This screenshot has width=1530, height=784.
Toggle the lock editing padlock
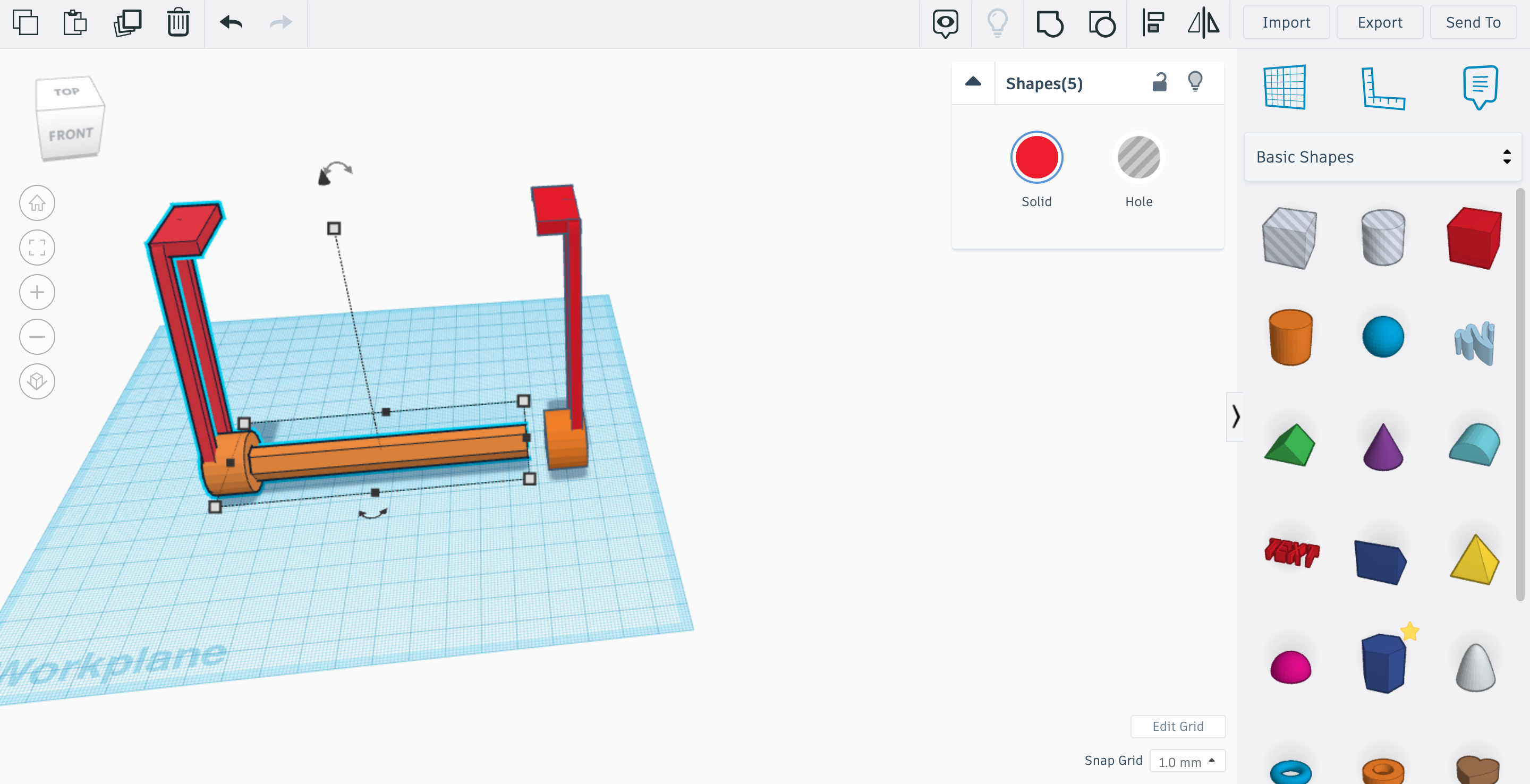1159,82
